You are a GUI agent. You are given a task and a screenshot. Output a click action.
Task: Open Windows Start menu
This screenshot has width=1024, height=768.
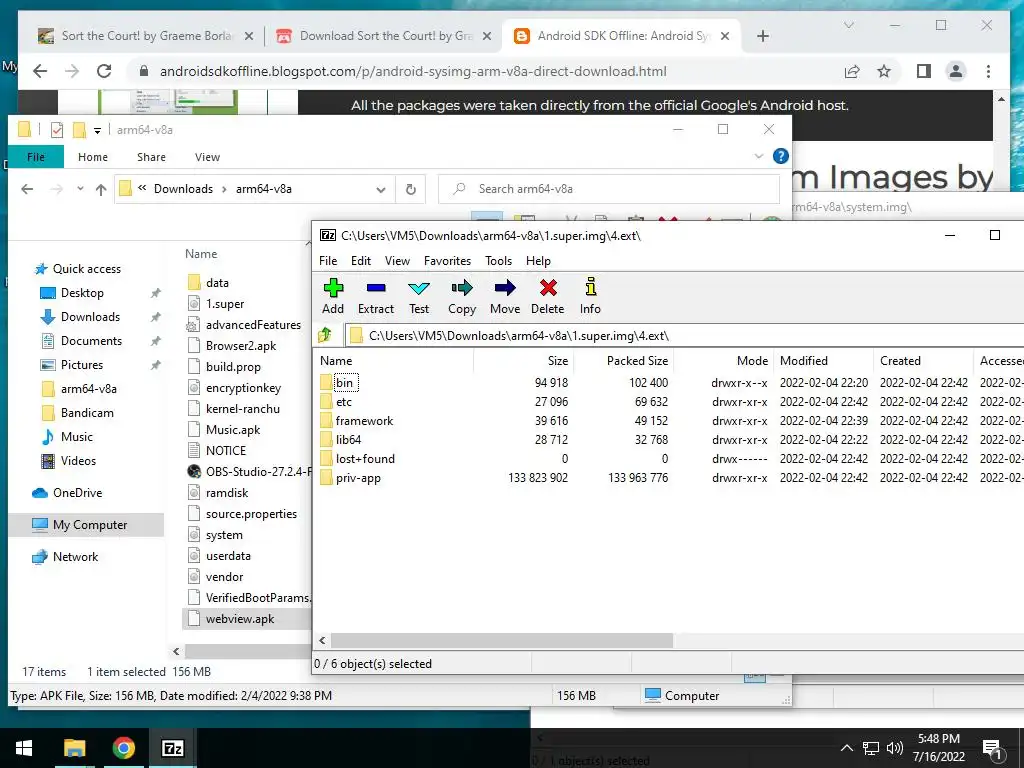coord(24,748)
